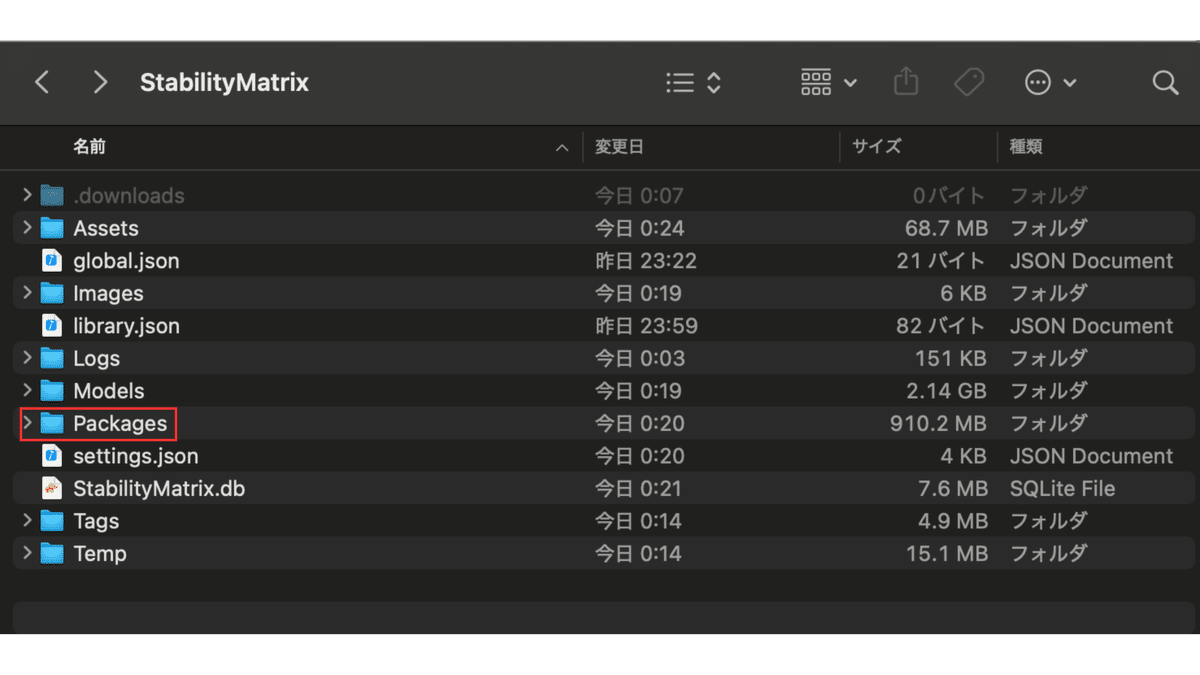1200x675 pixels.
Task: Expand the Assets folder chevron
Action: click(27, 228)
